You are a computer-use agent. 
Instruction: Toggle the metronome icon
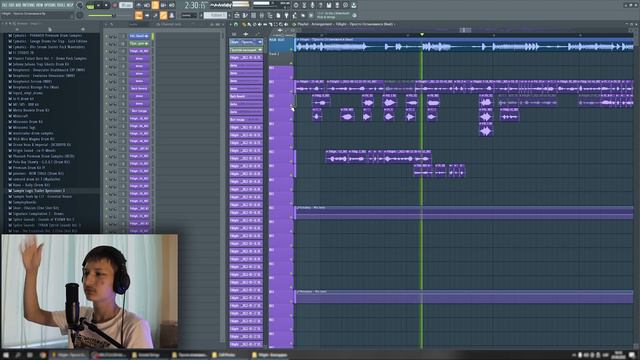click(138, 5)
